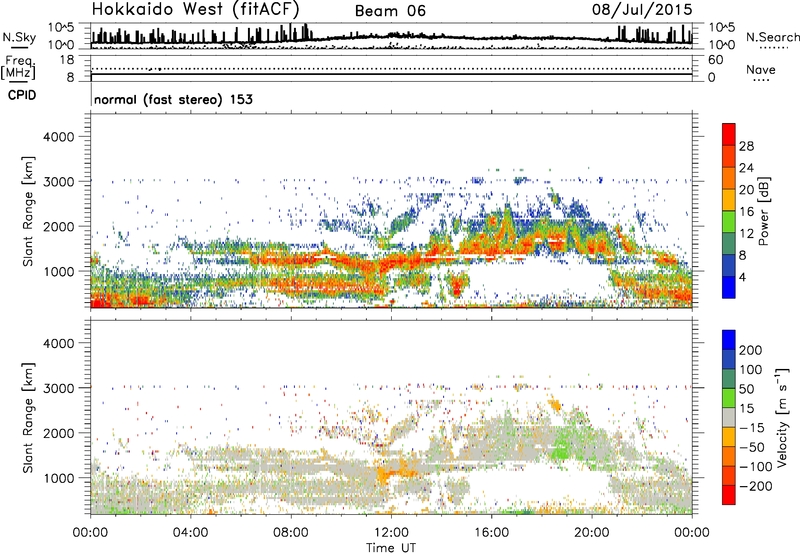Click the red top segment of the Power colorbar

tap(729, 134)
